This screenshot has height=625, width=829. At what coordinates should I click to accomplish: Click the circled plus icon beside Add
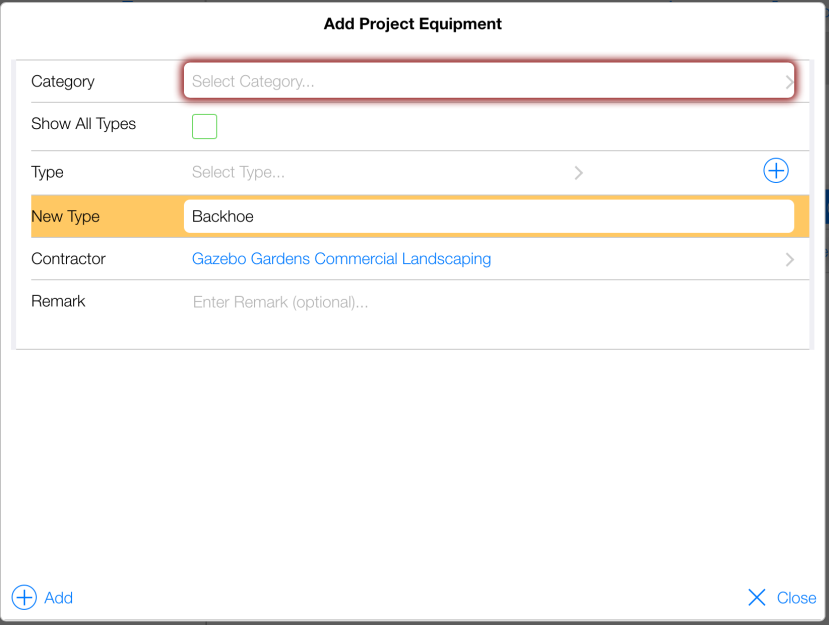(23, 597)
